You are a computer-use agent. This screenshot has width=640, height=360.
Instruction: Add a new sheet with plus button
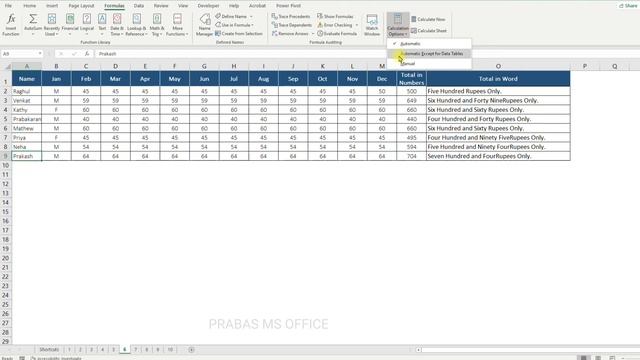point(191,349)
